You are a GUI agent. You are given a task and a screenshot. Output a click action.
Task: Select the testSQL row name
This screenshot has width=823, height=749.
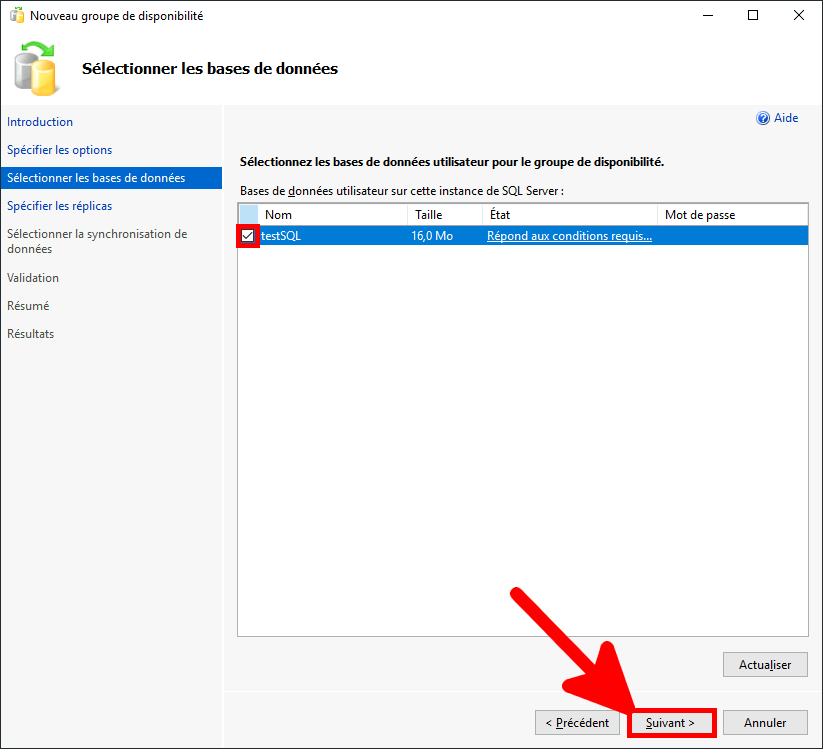pyautogui.click(x=281, y=236)
